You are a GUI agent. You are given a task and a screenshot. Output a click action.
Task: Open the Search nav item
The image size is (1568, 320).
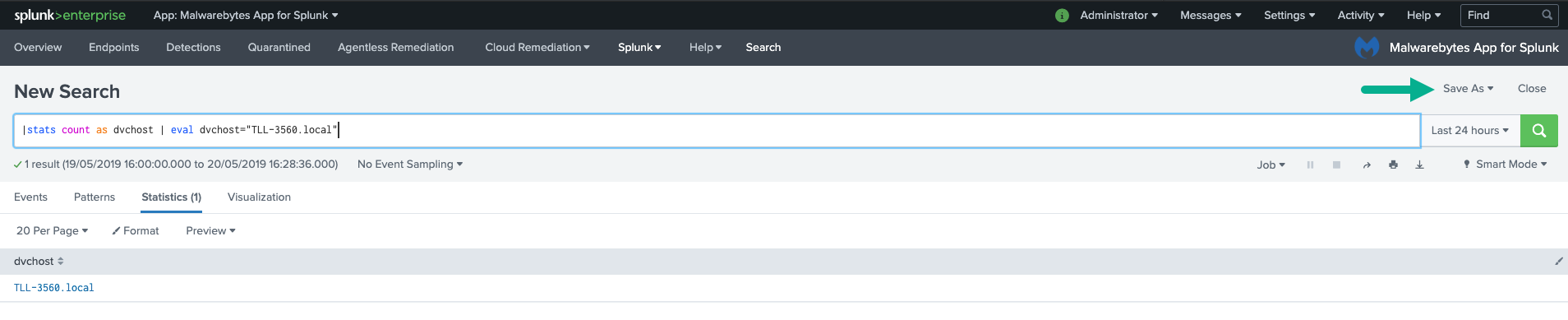[x=763, y=48]
